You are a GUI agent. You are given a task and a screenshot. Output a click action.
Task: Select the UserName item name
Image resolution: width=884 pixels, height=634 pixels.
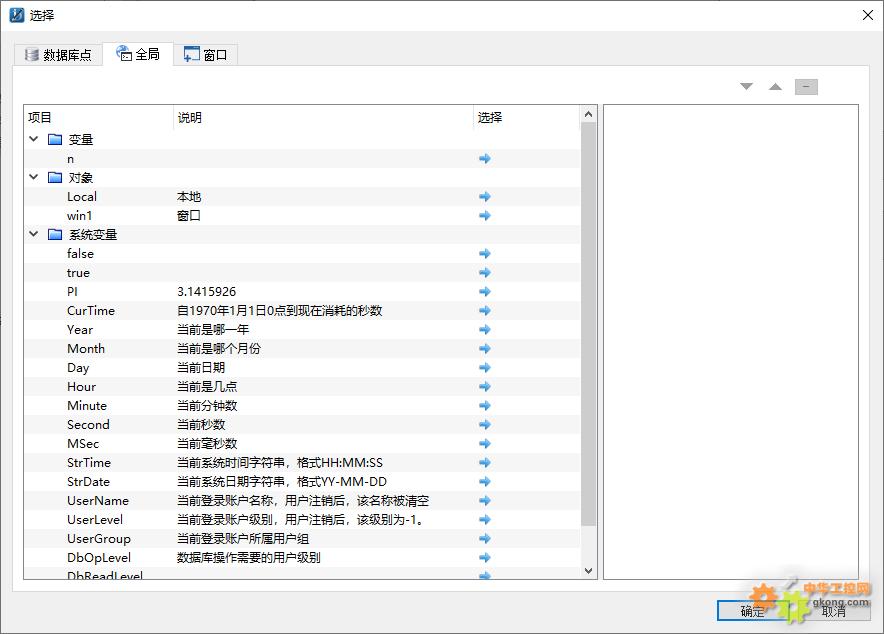[98, 501]
